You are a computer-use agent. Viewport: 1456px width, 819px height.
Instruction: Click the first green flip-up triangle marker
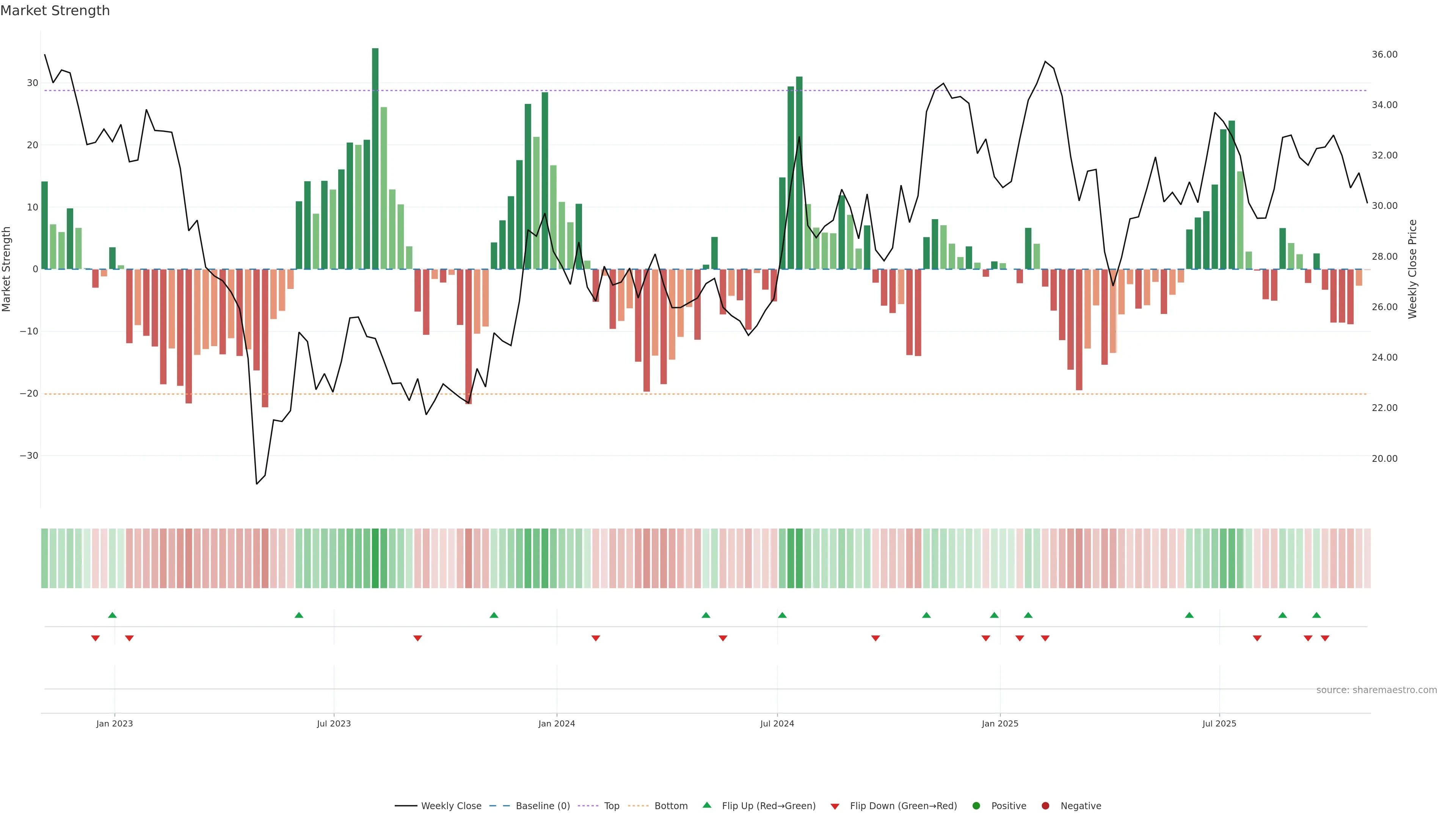coord(113,615)
